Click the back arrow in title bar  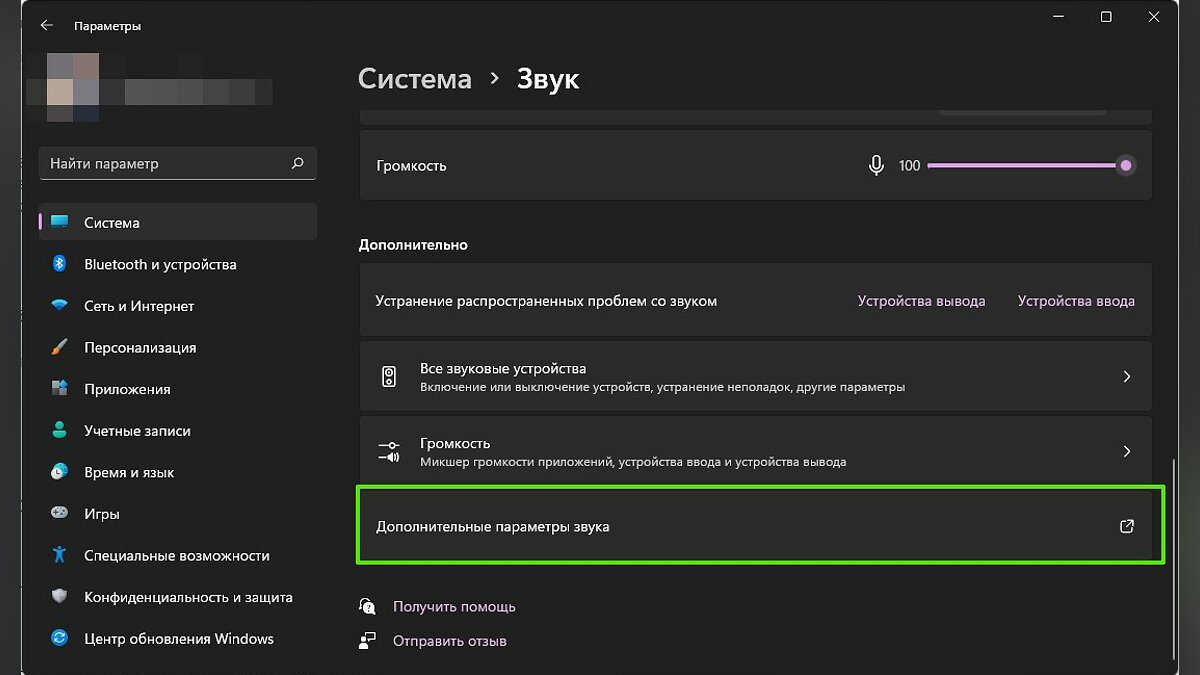46,25
